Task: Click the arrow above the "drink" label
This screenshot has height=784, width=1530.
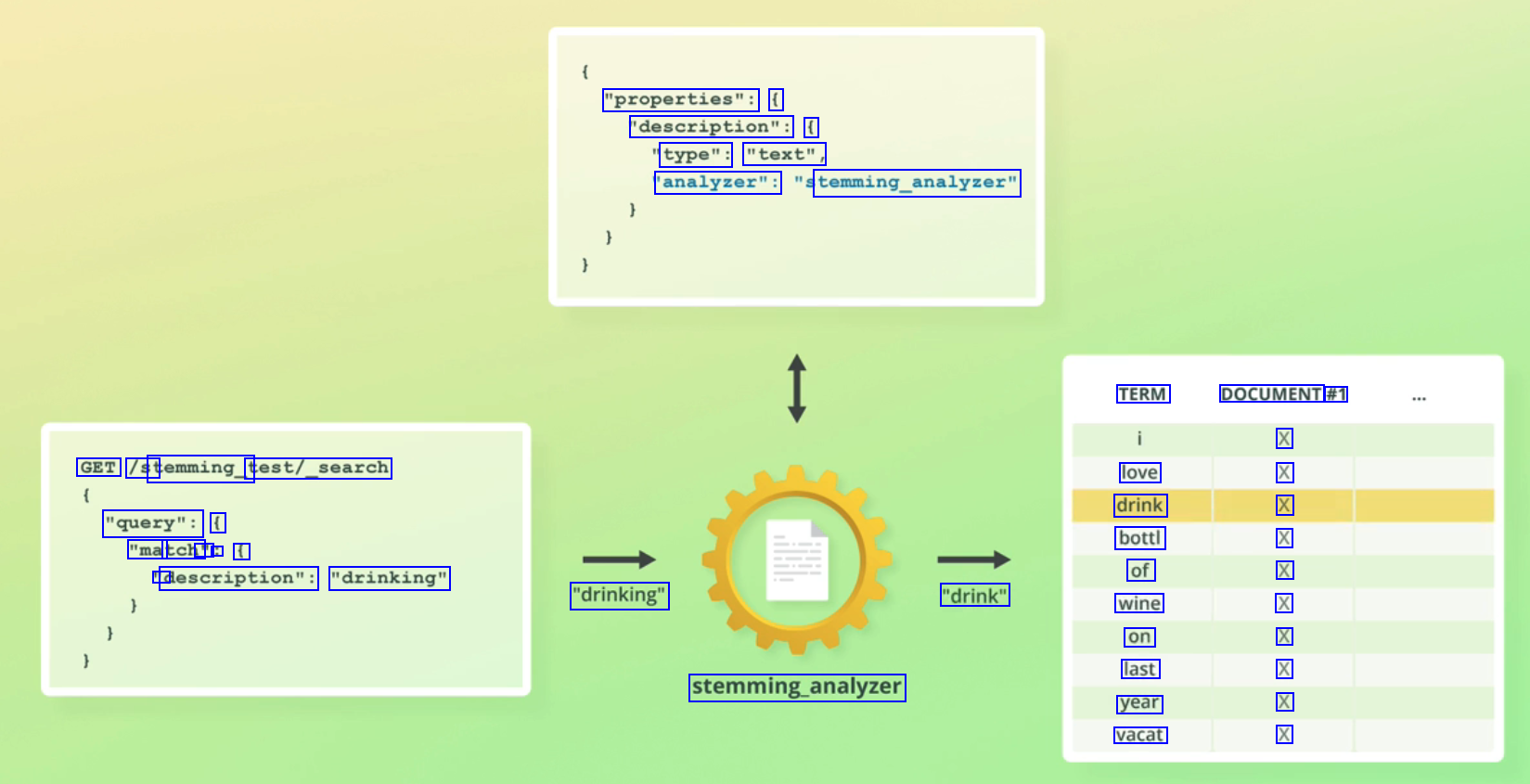Action: pos(973,559)
